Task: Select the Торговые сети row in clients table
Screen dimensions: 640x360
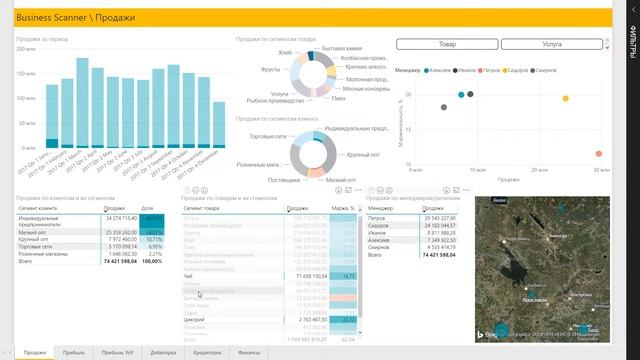Action: click(x=91, y=247)
